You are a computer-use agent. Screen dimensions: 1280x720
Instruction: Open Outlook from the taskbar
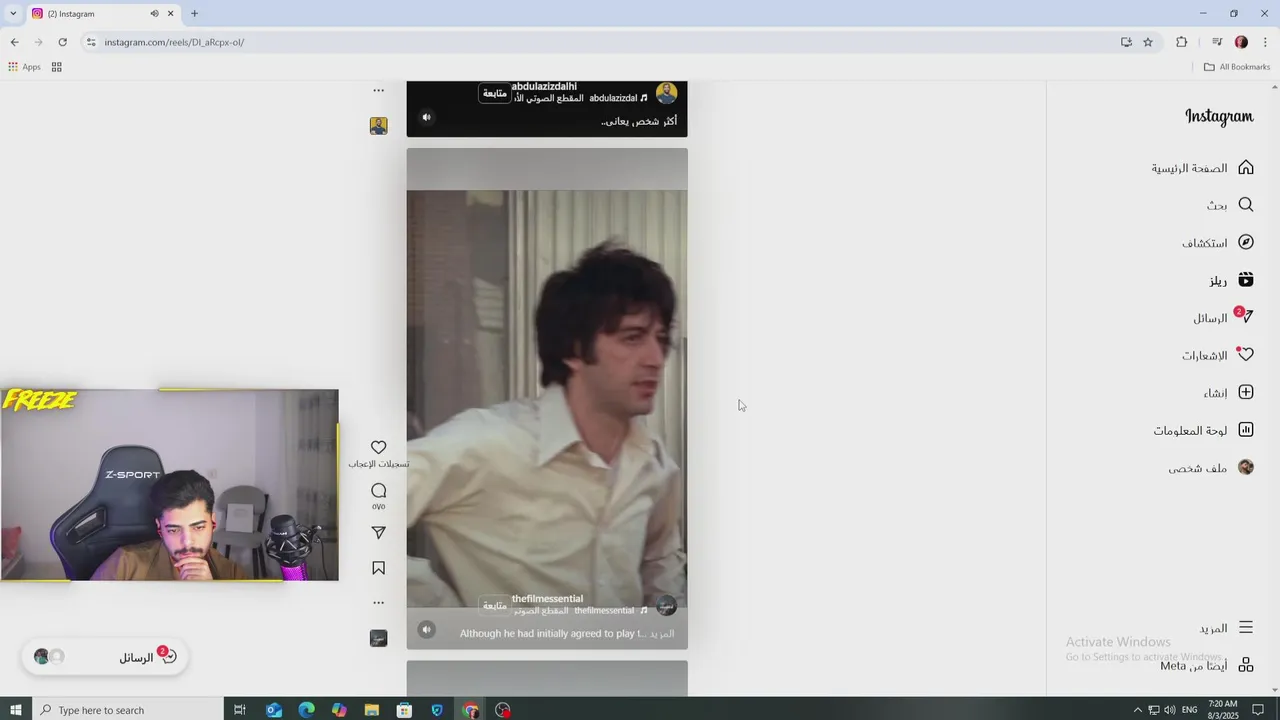[x=274, y=710]
